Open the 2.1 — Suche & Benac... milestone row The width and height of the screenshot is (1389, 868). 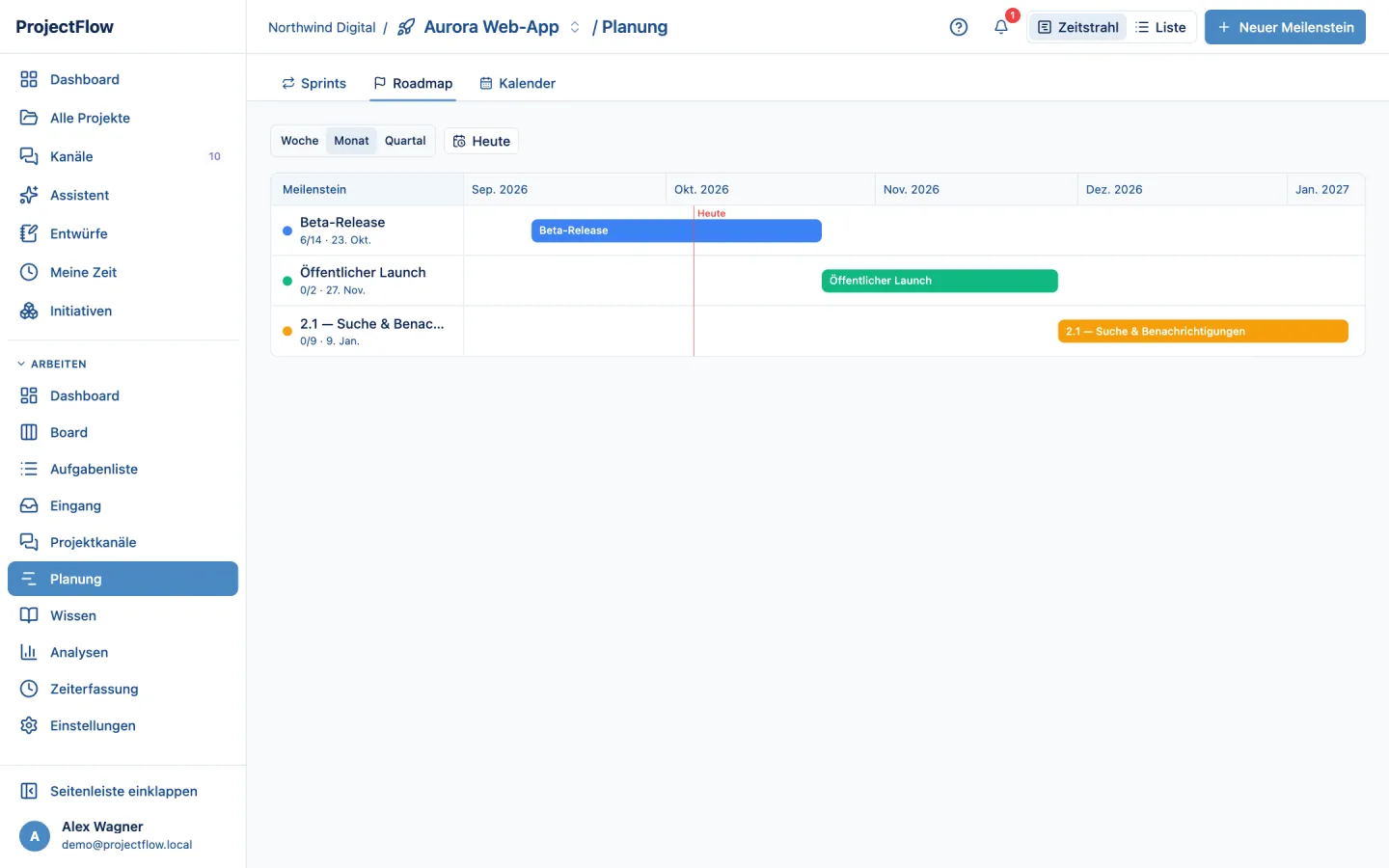[367, 331]
